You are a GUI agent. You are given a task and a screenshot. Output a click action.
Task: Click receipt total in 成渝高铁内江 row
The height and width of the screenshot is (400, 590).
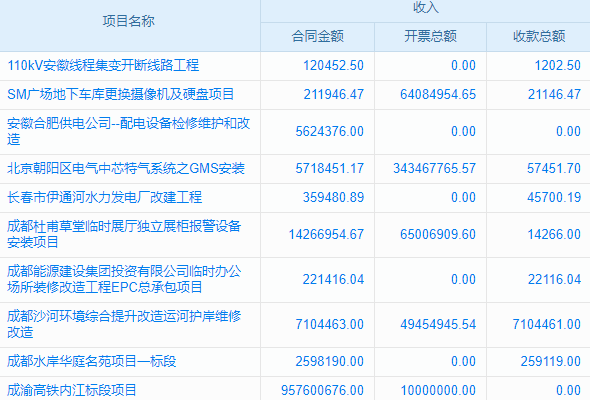point(569,390)
